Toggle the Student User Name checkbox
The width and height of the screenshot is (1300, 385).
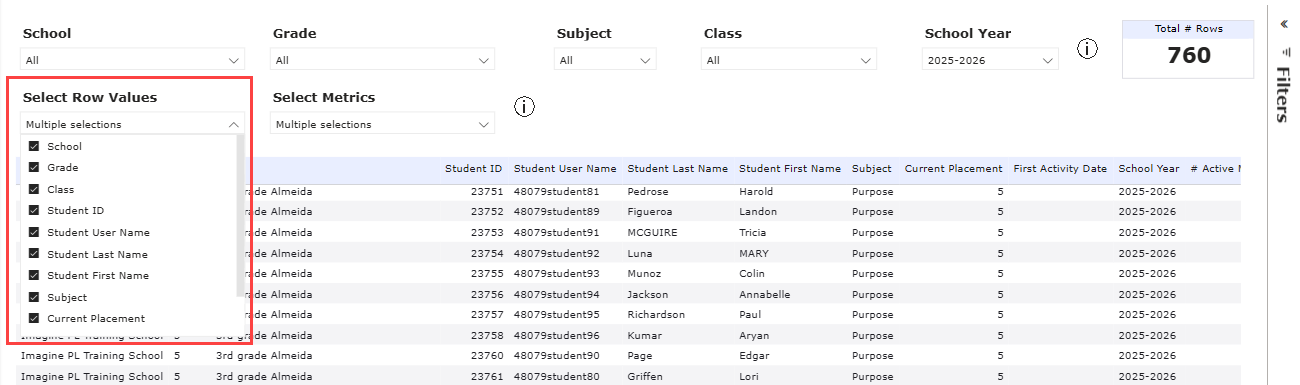[x=34, y=232]
